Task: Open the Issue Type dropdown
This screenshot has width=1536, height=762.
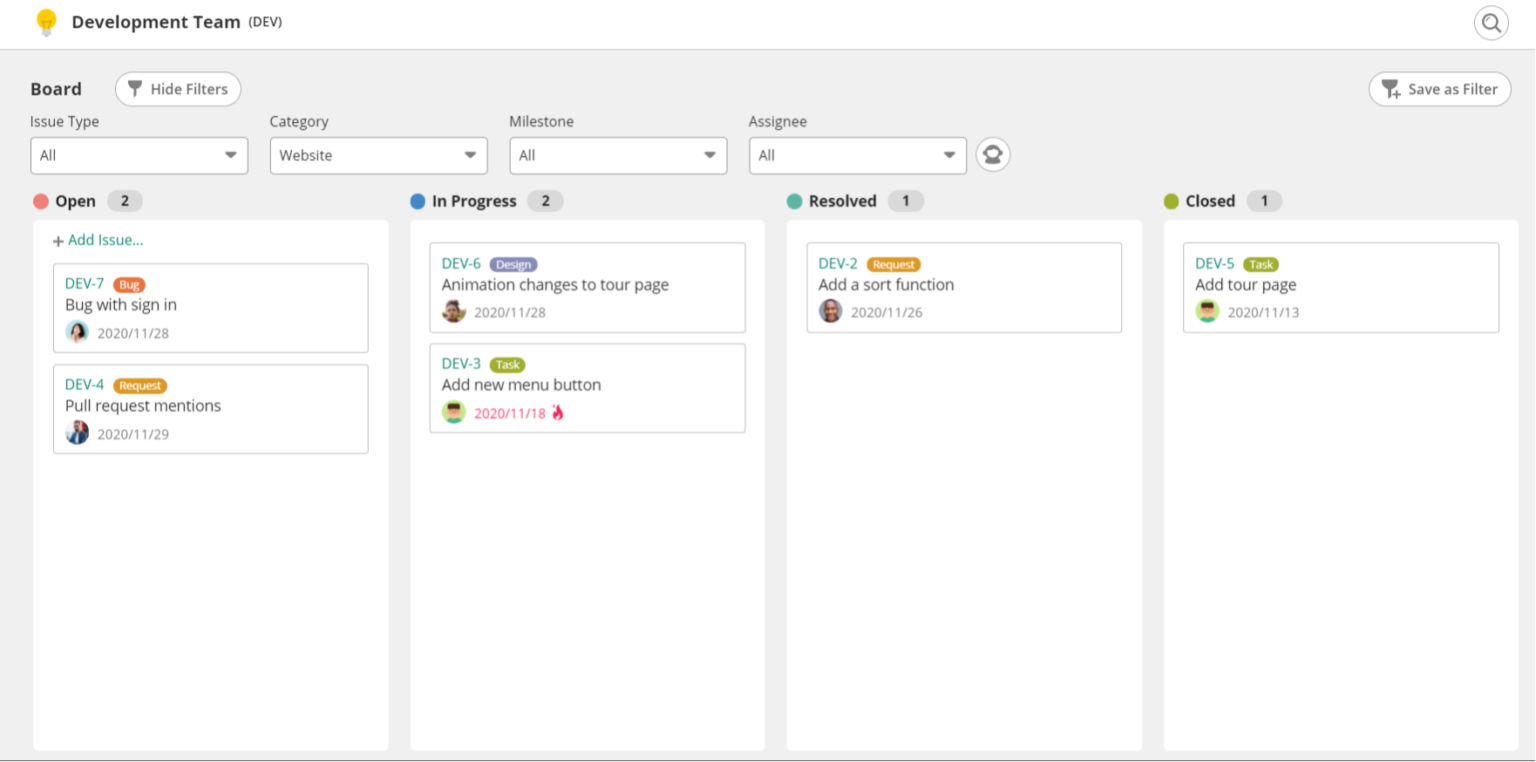Action: click(139, 155)
